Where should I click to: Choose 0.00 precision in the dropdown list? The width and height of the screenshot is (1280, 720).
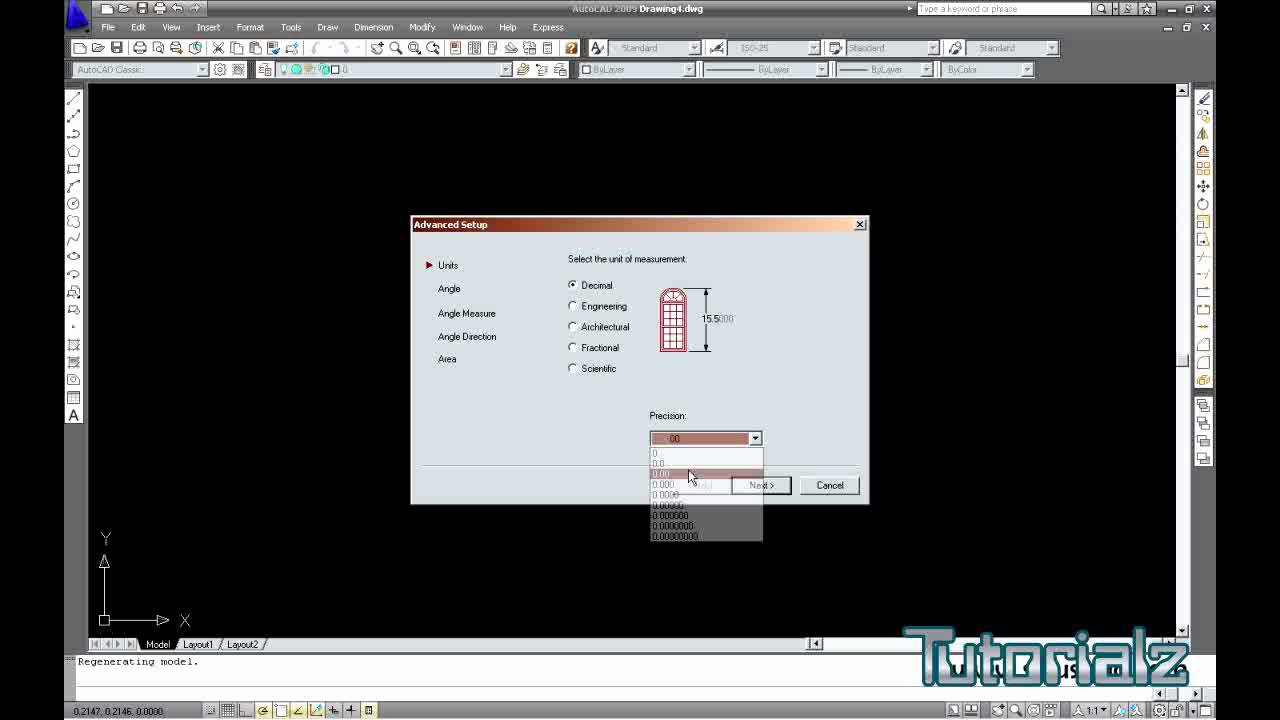[706, 474]
